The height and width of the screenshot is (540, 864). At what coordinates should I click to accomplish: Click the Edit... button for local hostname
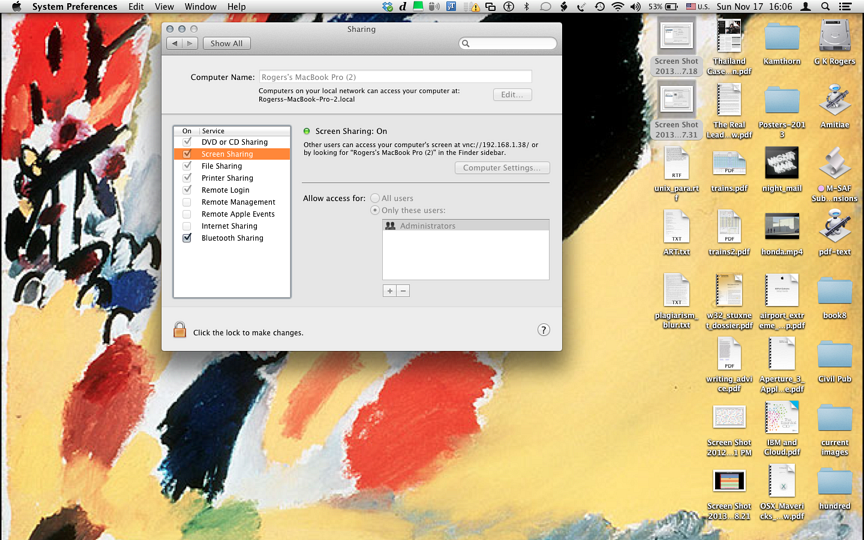tap(512, 94)
